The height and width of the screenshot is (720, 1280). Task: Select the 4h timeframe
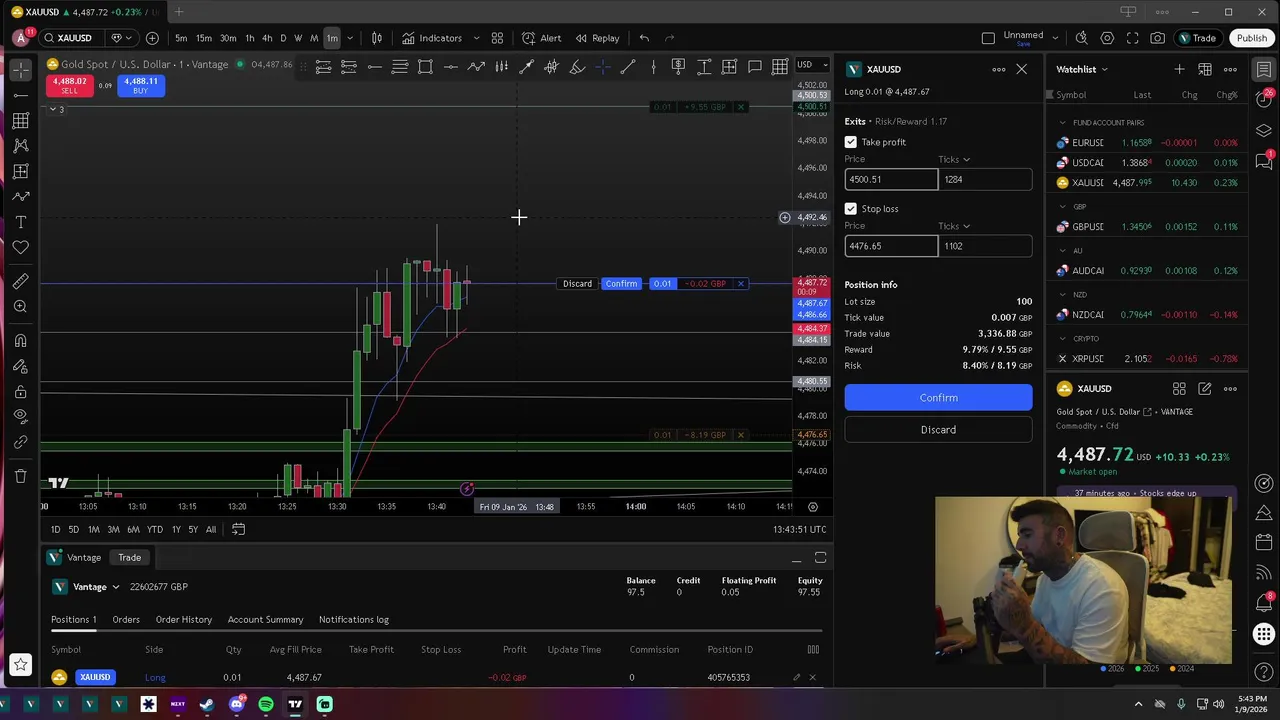click(267, 38)
